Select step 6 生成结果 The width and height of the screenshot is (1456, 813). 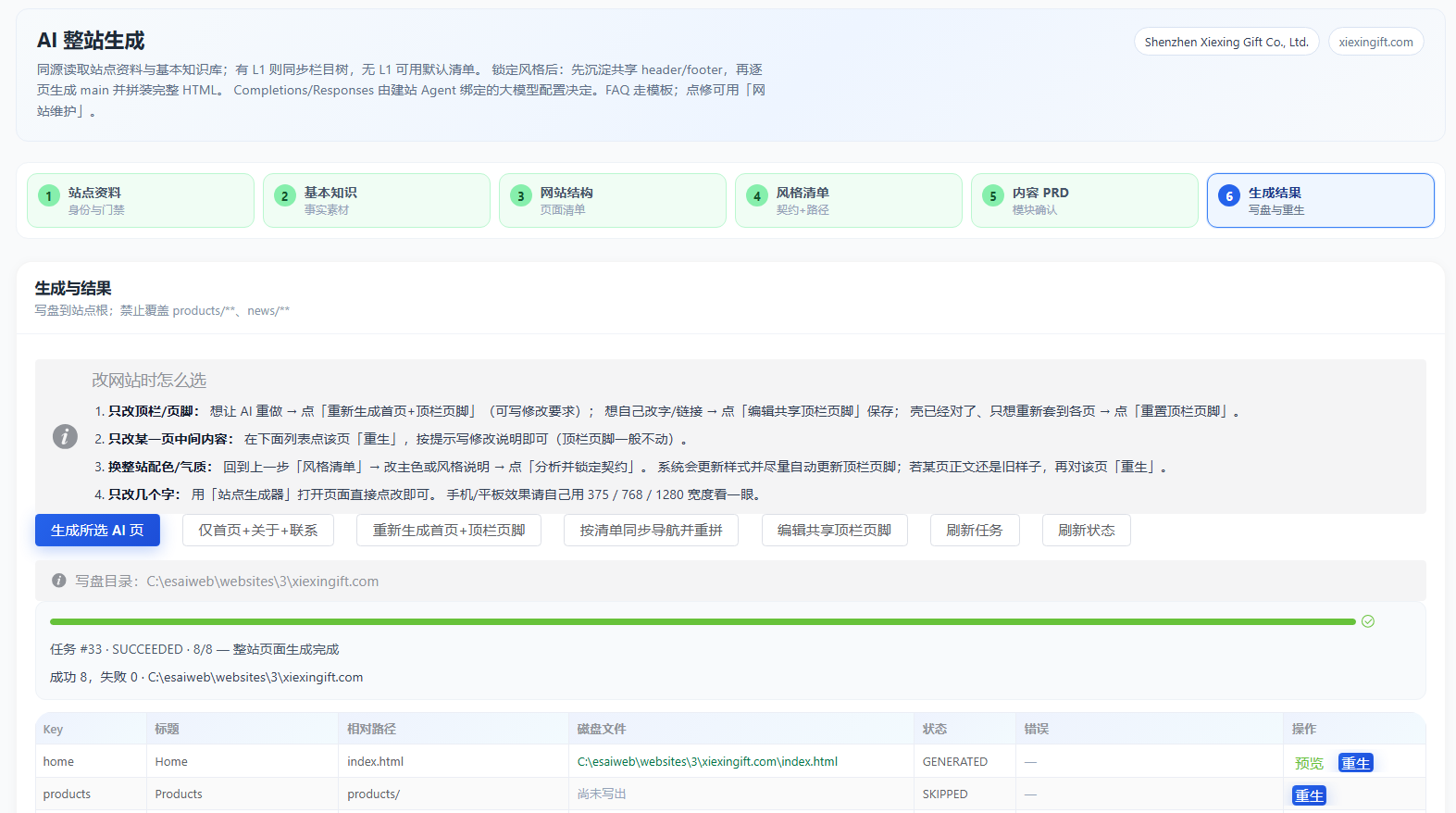coord(1321,200)
